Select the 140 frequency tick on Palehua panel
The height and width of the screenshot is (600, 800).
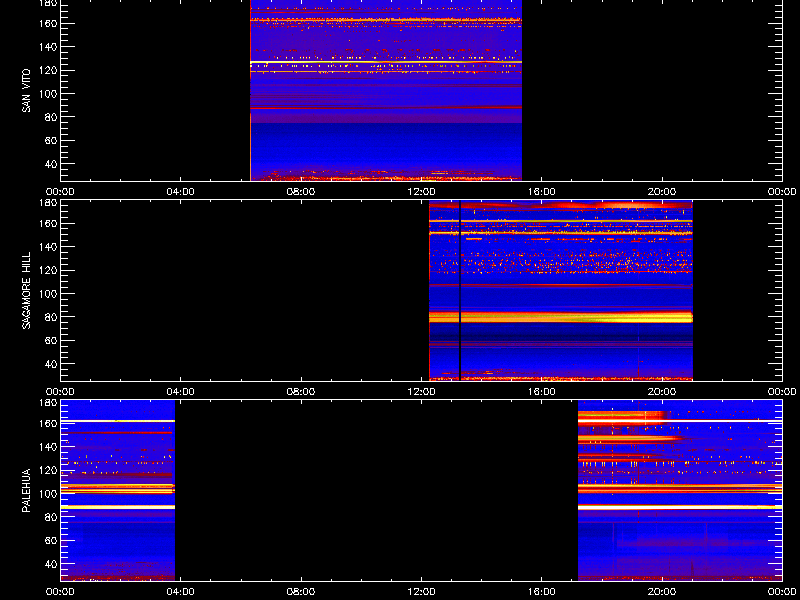tap(48, 447)
